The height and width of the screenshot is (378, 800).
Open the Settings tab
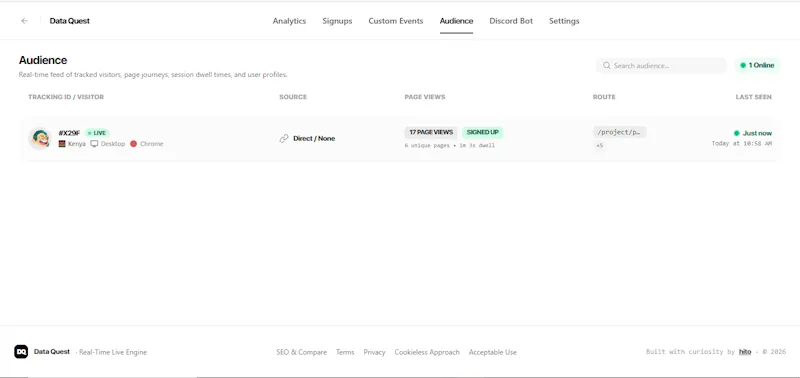[x=564, y=21]
